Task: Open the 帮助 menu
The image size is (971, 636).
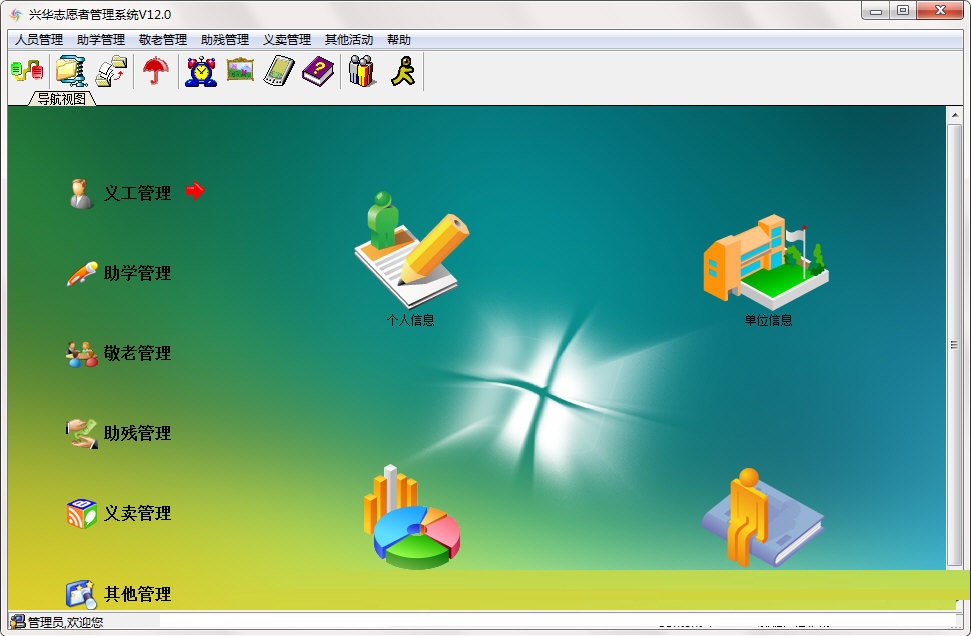Action: (399, 40)
